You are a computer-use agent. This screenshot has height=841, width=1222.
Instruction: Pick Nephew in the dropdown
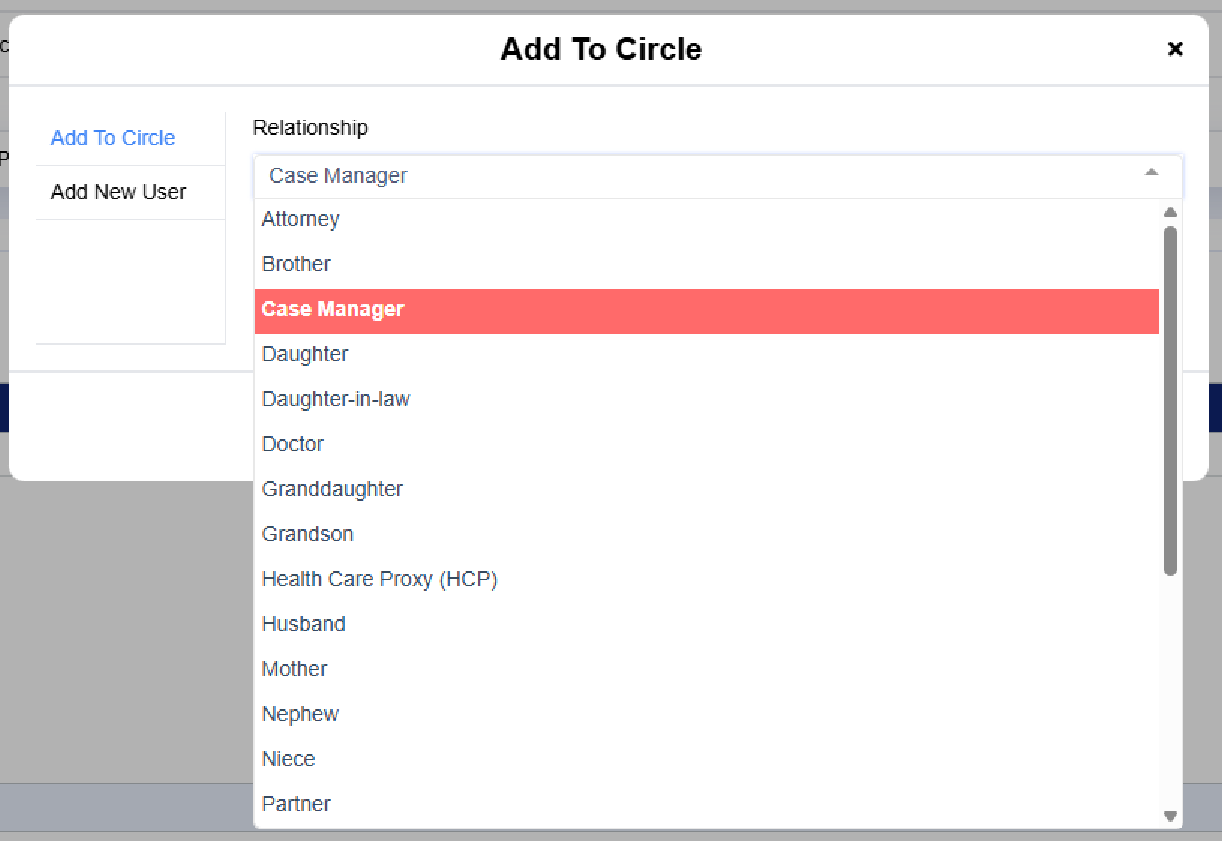300,714
